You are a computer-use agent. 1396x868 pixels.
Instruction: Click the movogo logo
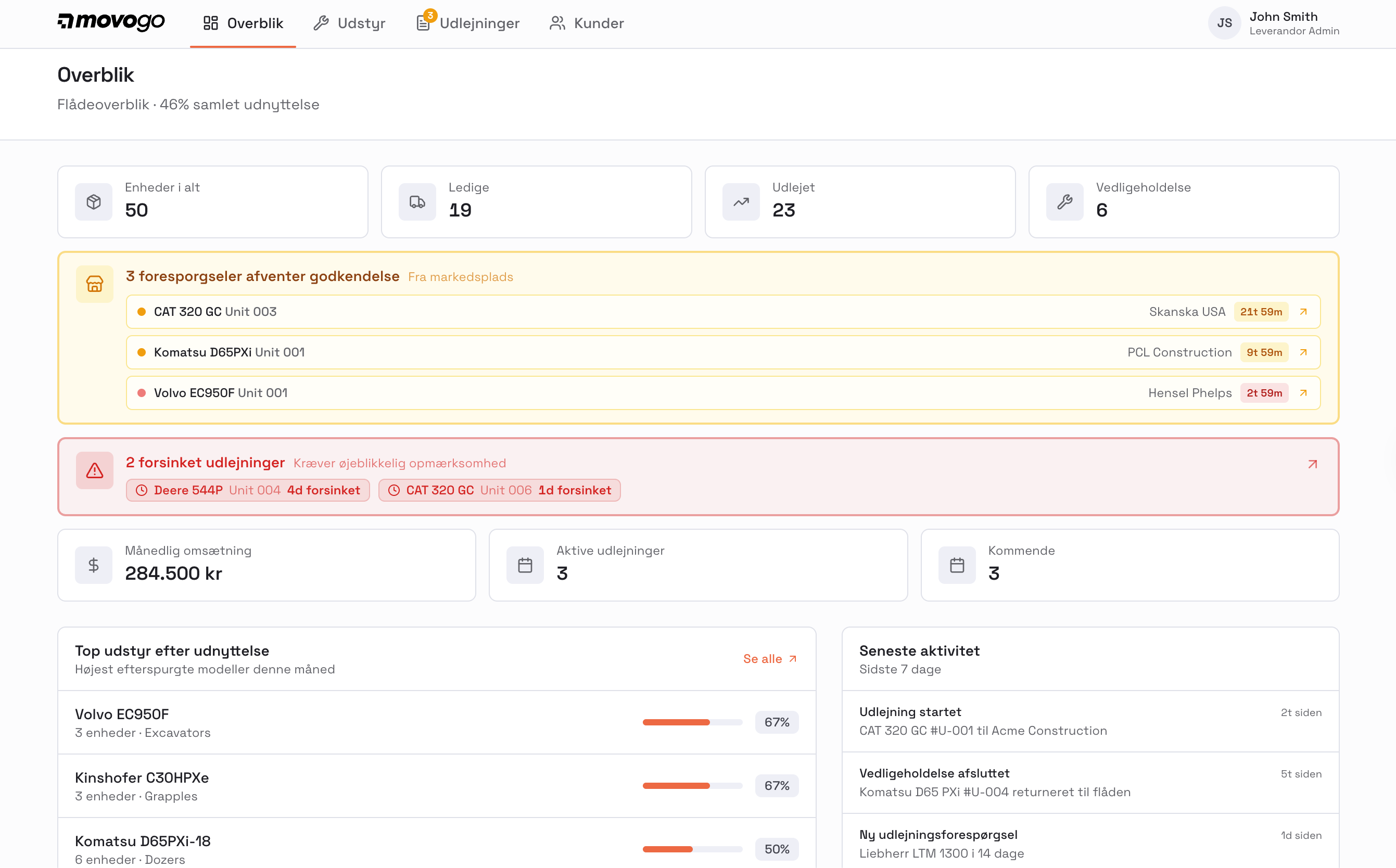(x=111, y=22)
